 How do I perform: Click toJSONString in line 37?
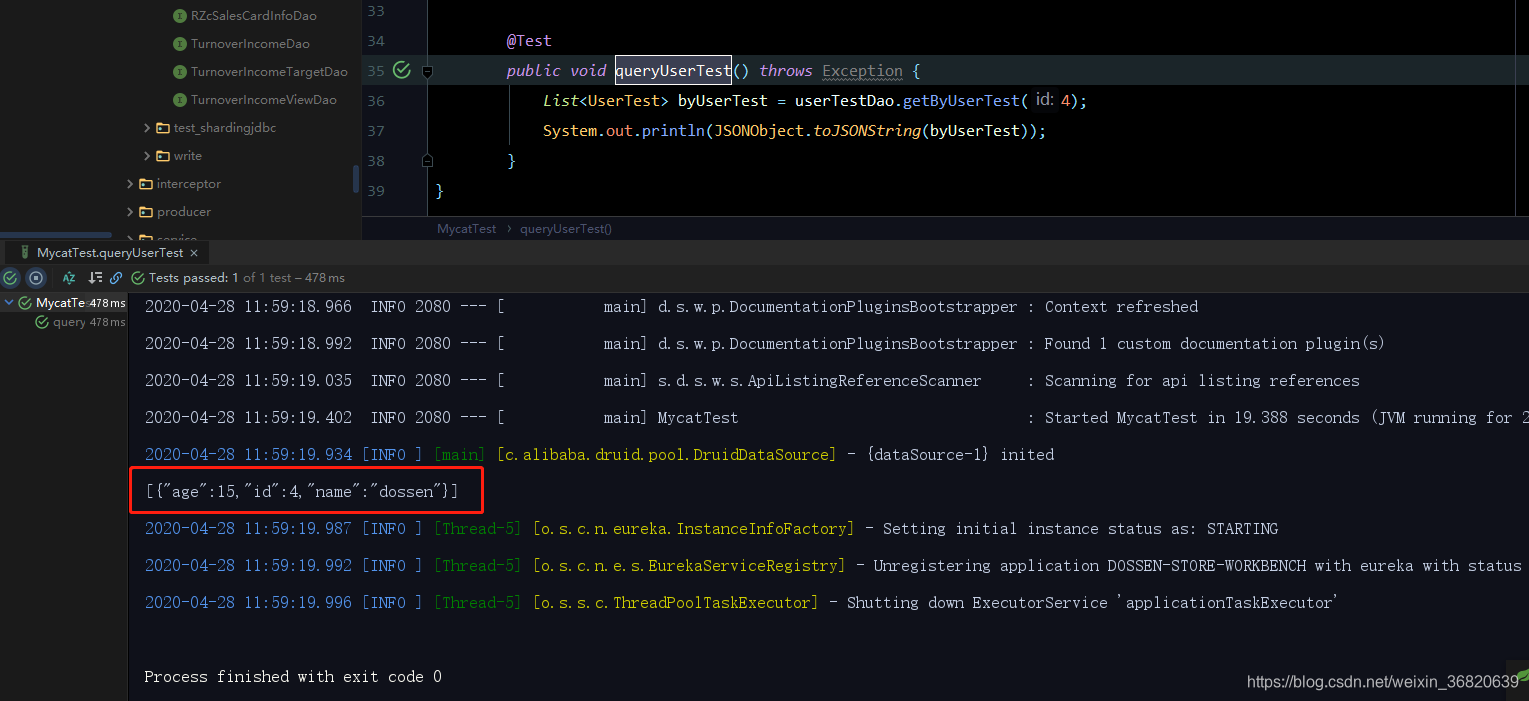pos(867,131)
